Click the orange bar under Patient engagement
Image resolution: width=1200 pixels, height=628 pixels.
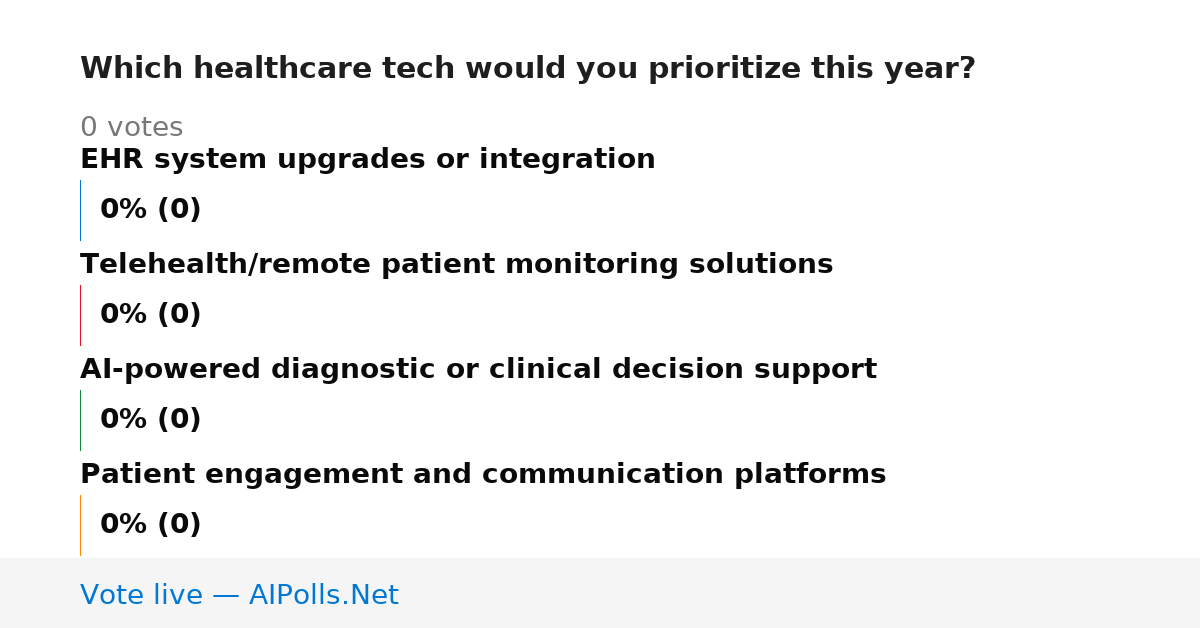point(80,525)
